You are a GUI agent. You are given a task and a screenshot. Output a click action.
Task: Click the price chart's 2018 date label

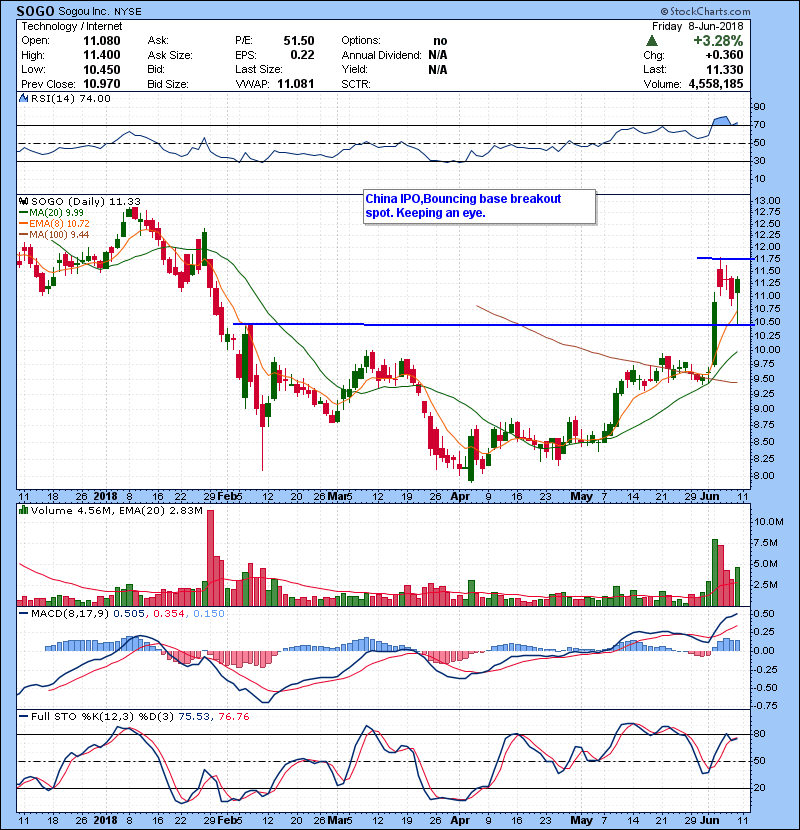pos(105,497)
